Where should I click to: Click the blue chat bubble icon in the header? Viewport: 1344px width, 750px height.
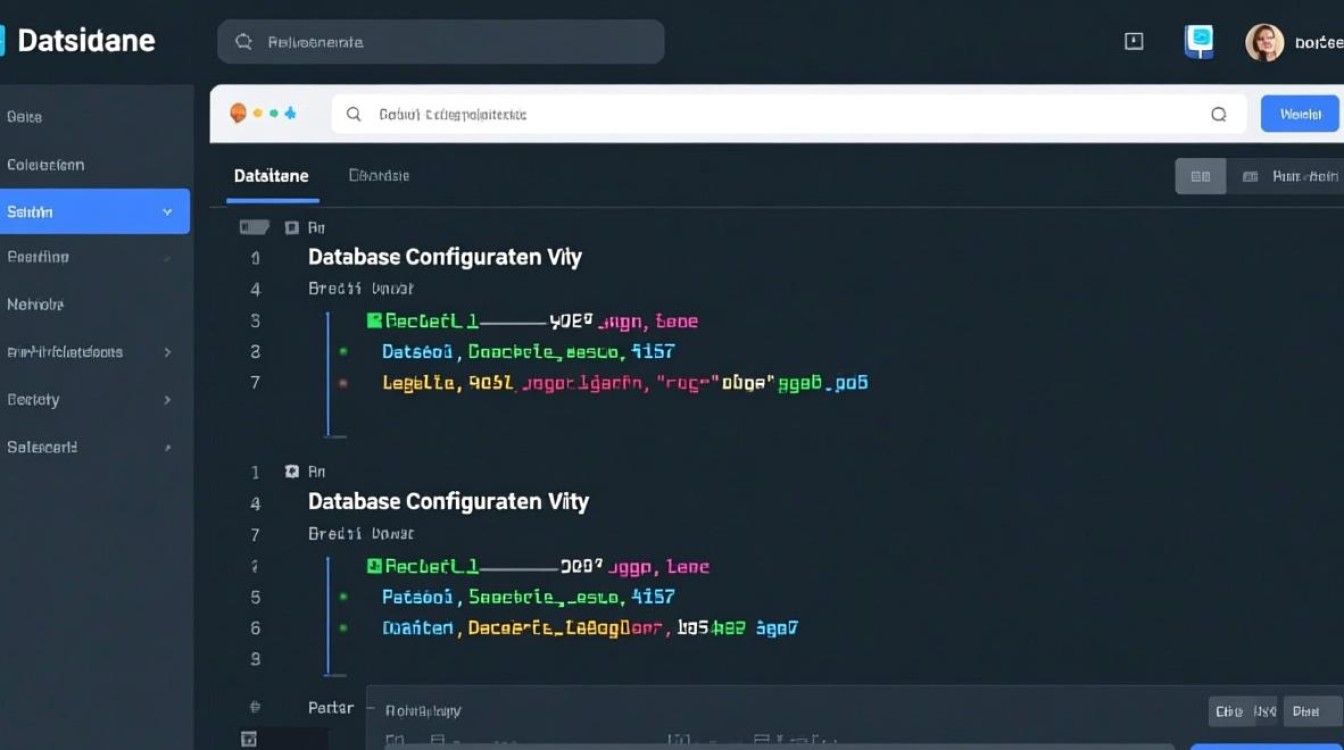pyautogui.click(x=1198, y=41)
